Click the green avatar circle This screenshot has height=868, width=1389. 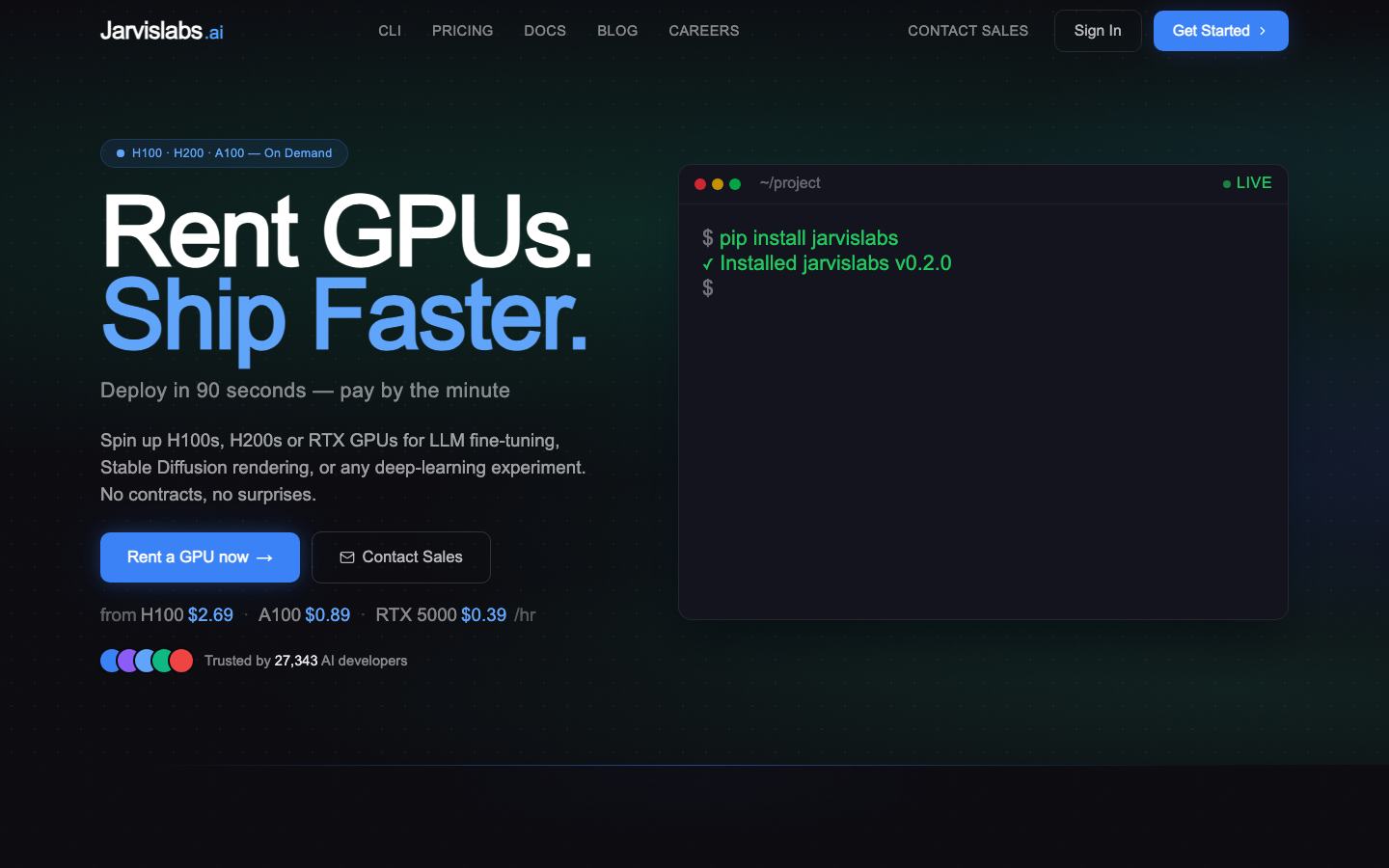(x=162, y=661)
